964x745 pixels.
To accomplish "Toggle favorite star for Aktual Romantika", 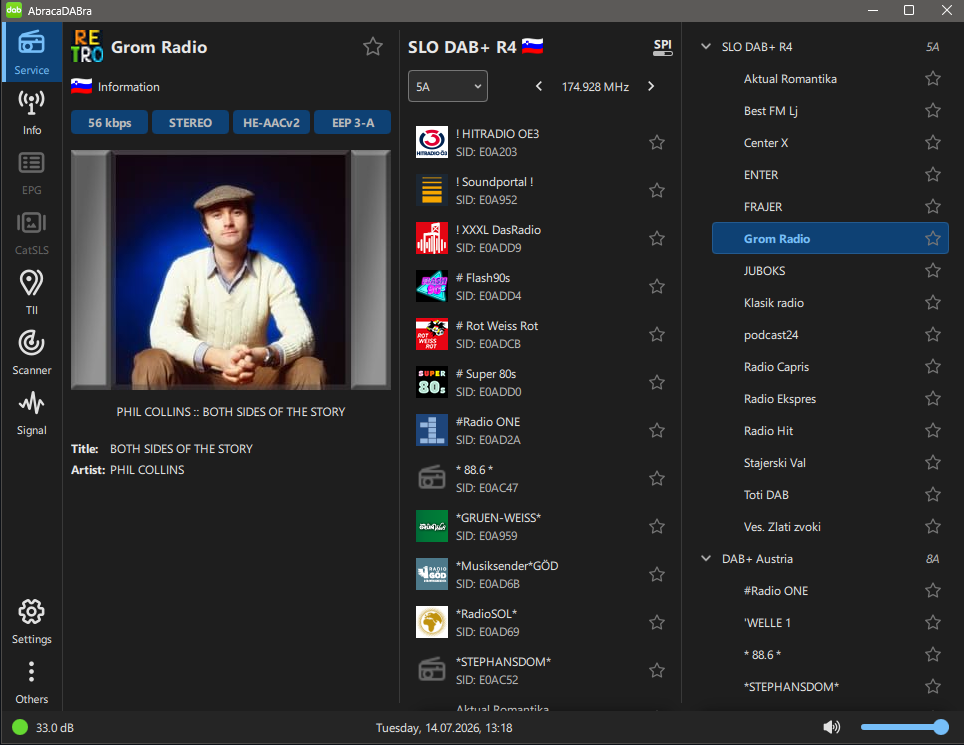I will coord(933,79).
